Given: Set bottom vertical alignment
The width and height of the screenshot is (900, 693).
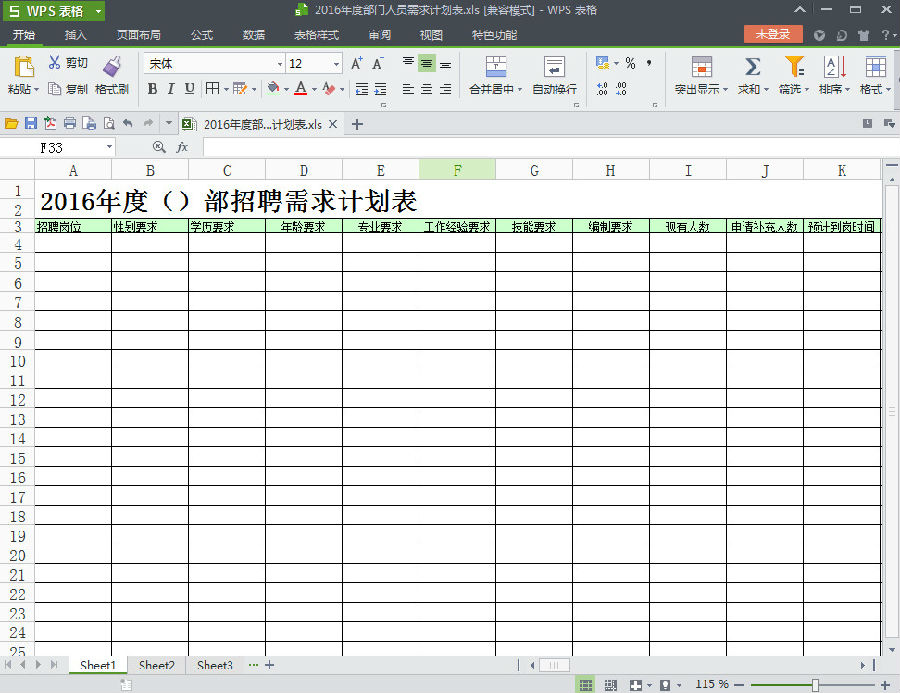Looking at the screenshot, I should coord(445,64).
